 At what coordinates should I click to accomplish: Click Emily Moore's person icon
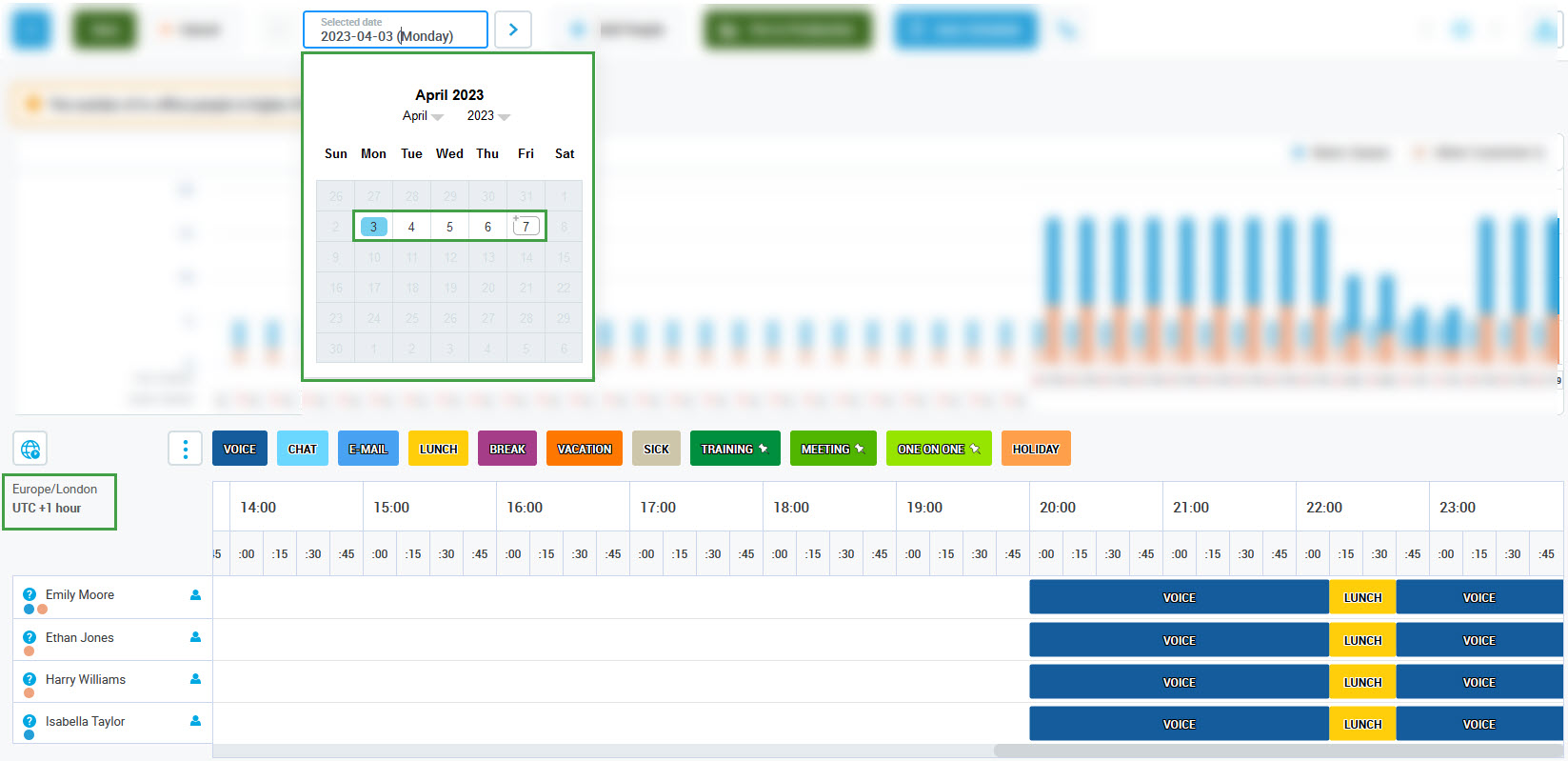(x=195, y=595)
